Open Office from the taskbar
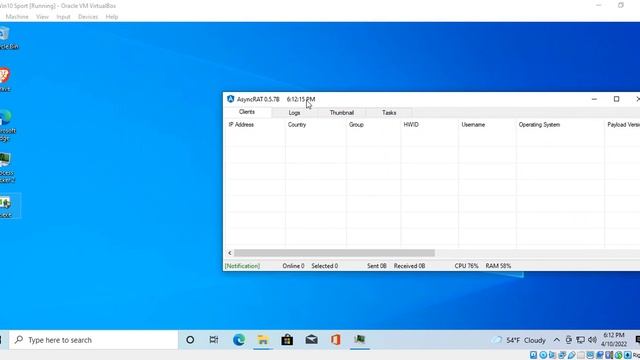Image resolution: width=640 pixels, height=360 pixels. [336, 340]
